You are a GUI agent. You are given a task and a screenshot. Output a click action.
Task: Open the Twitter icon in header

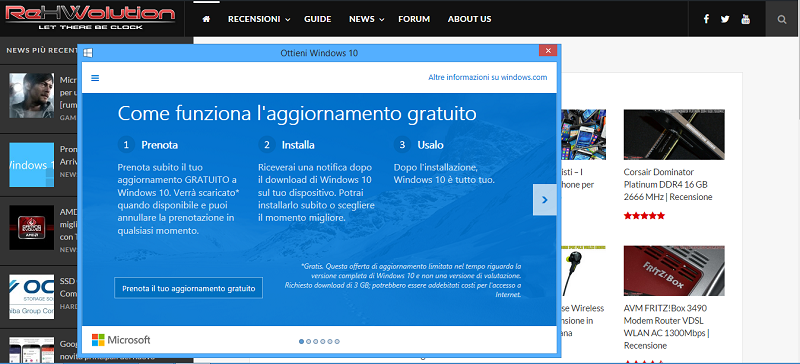click(x=725, y=19)
